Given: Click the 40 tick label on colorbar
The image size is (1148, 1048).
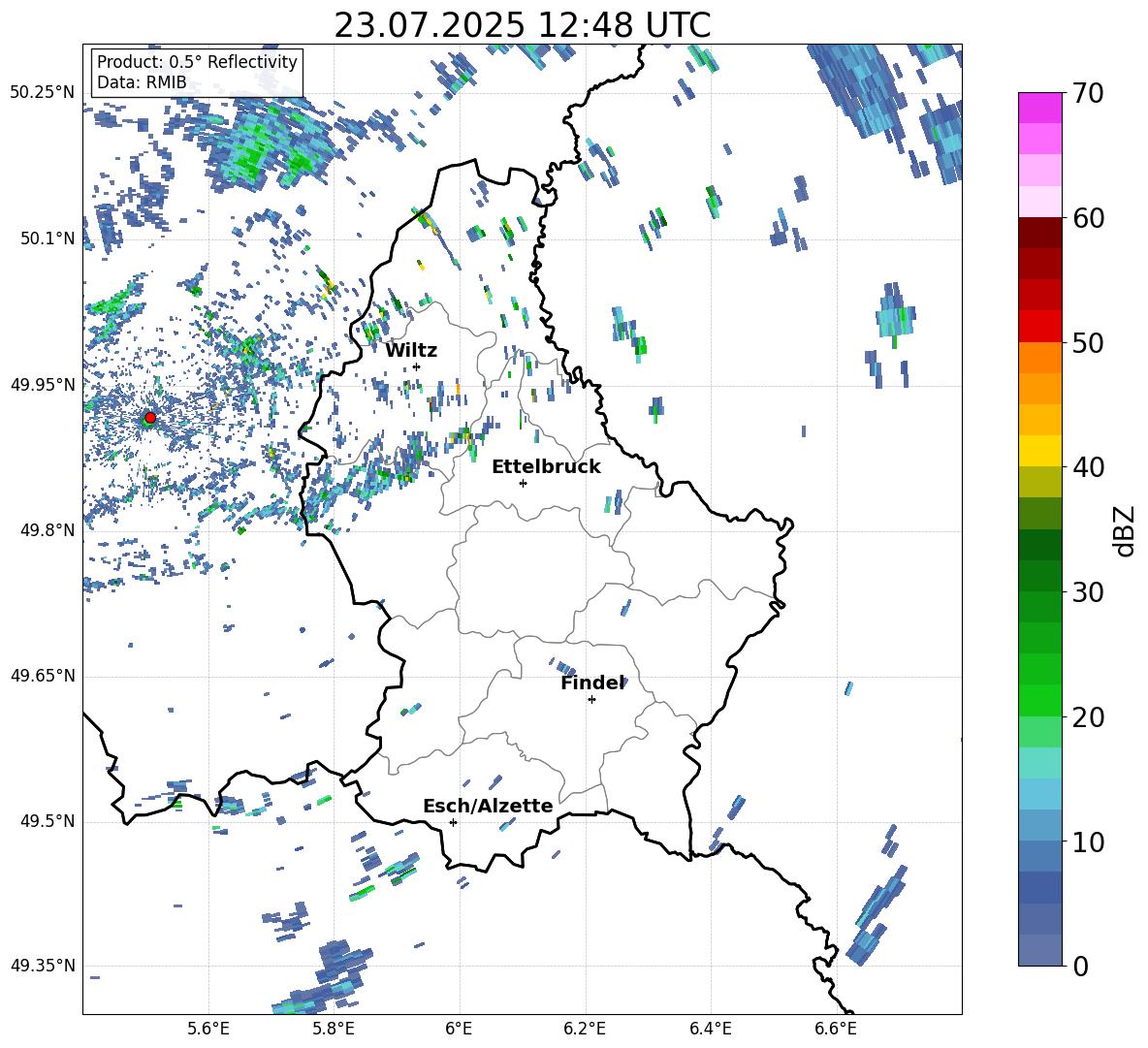Looking at the screenshot, I should pos(1087,467).
